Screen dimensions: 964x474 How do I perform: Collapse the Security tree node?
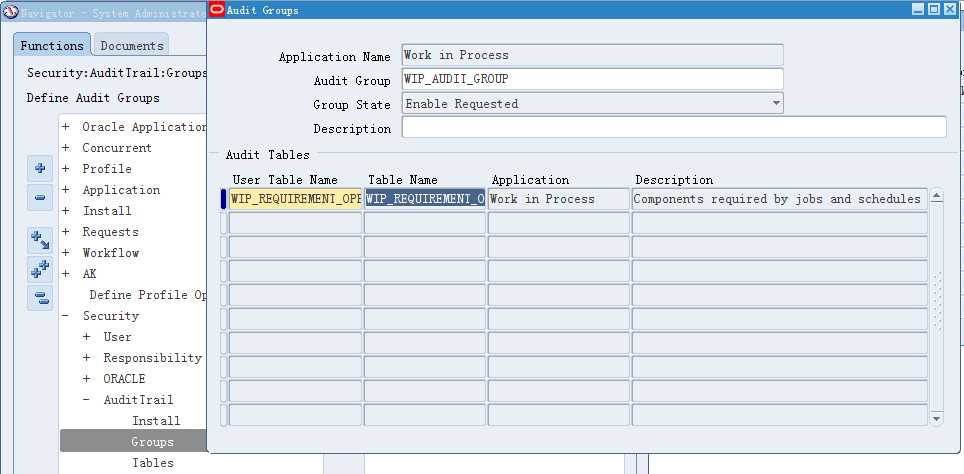coord(66,316)
